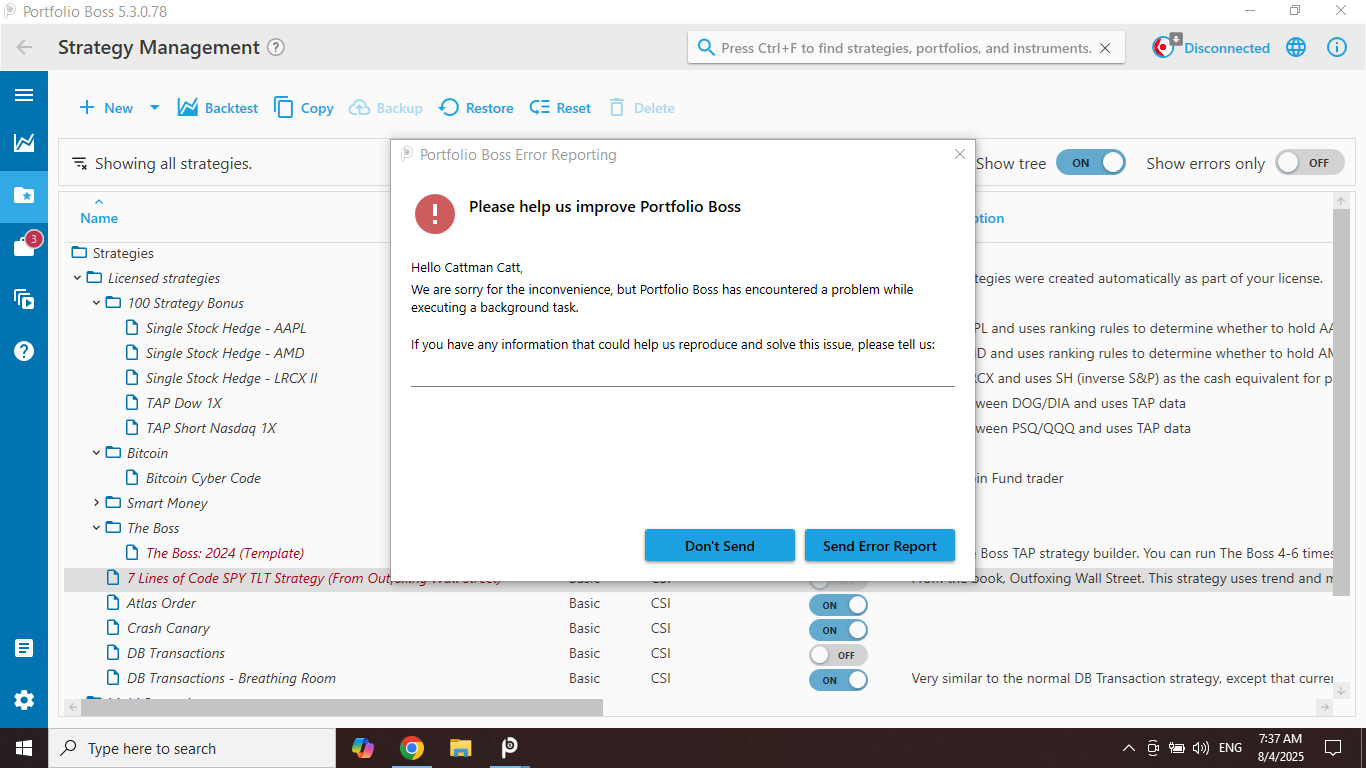The height and width of the screenshot is (768, 1366).
Task: Open the dropdown arrow next to New
Action: coord(154,108)
